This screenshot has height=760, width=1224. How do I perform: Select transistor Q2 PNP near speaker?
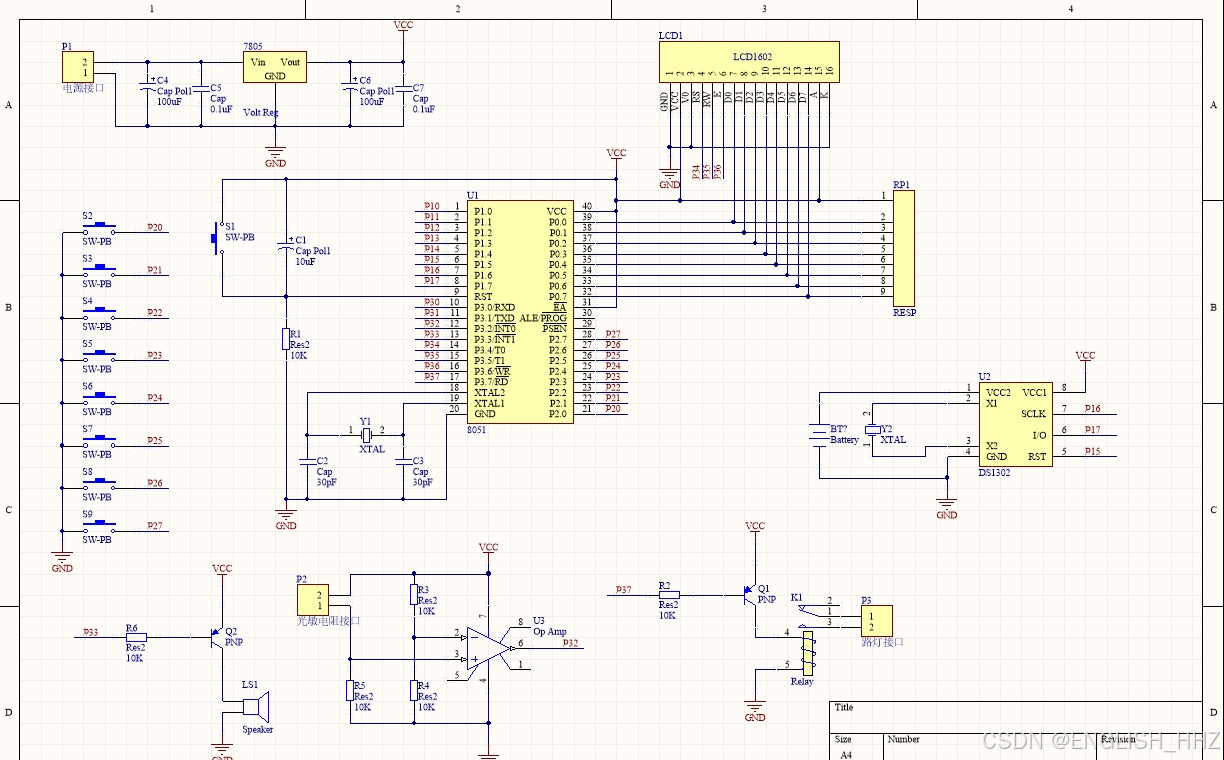pyautogui.click(x=217, y=636)
